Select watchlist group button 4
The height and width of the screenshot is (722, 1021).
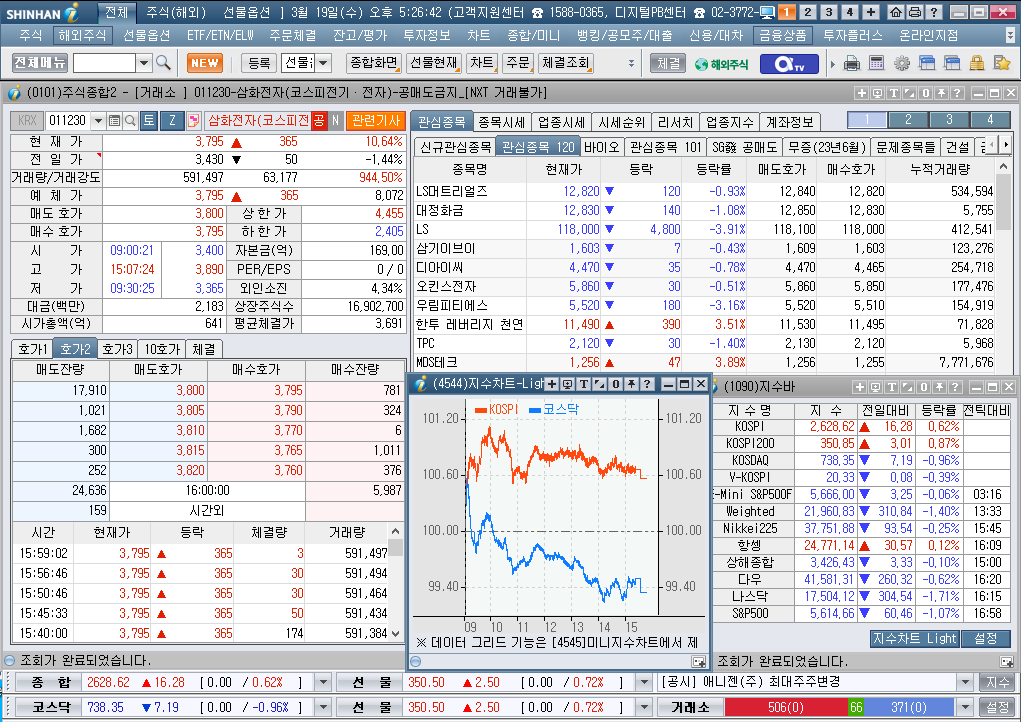pyautogui.click(x=990, y=120)
